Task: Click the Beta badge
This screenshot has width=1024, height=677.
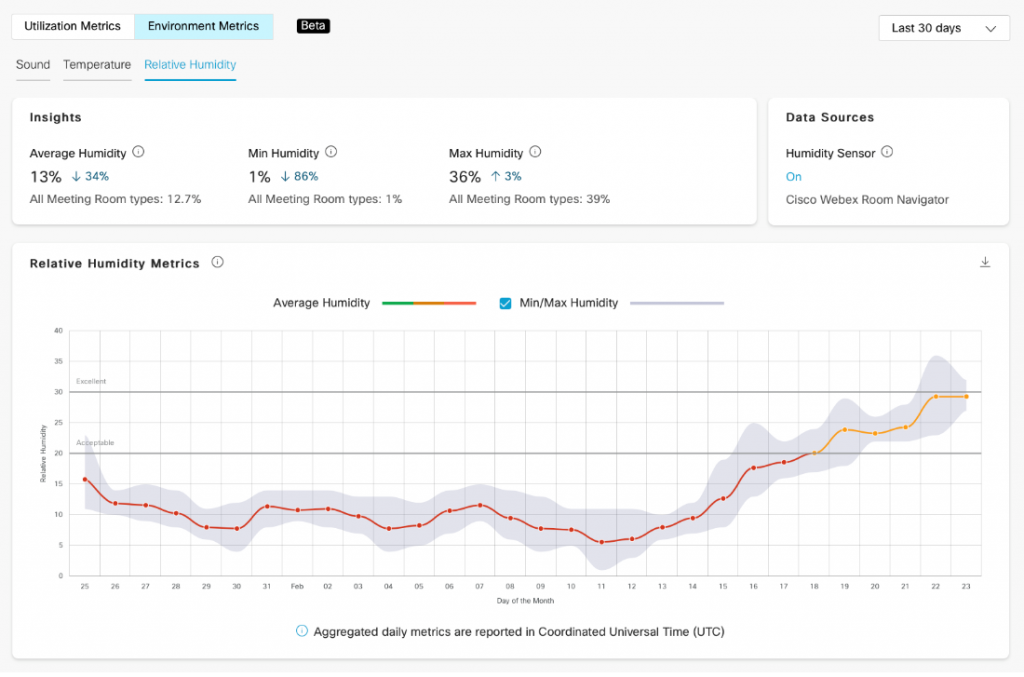Action: pyautogui.click(x=313, y=26)
